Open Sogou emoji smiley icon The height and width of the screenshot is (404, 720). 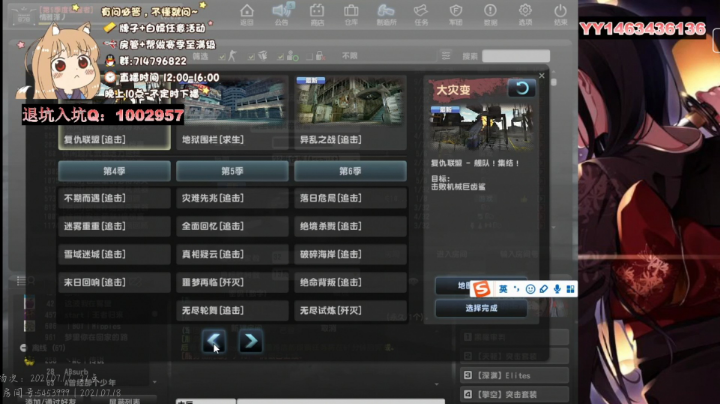point(530,289)
